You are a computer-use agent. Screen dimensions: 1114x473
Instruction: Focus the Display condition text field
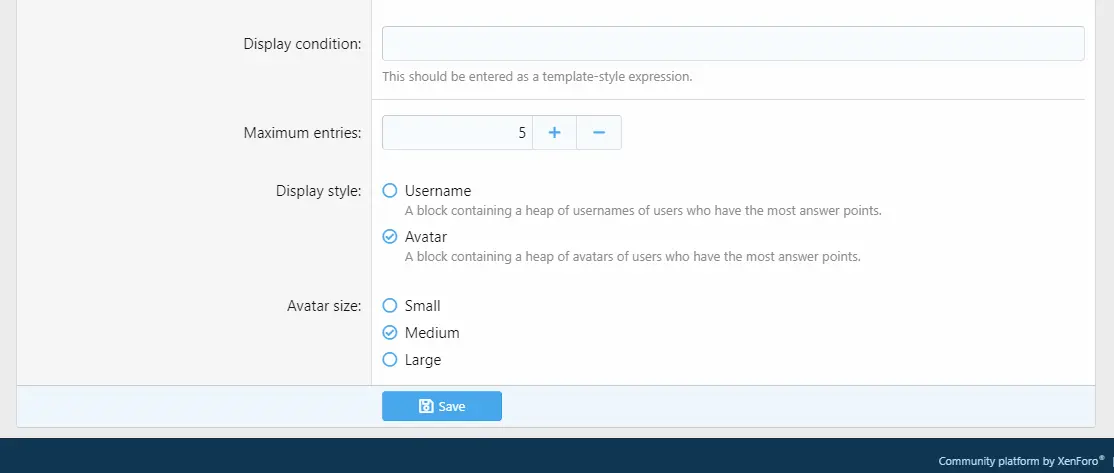coord(733,43)
